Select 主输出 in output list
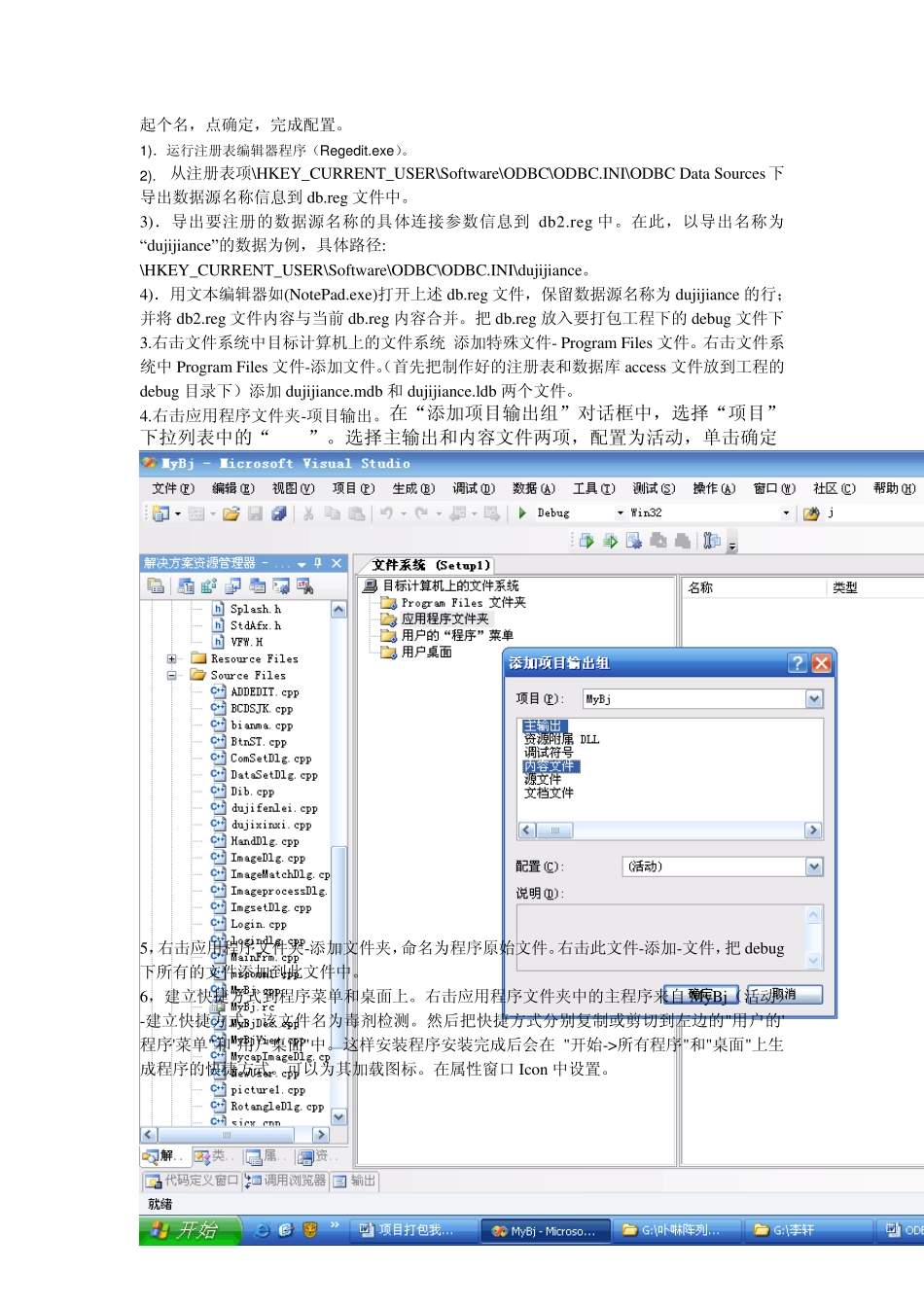This screenshot has width=924, height=1307. point(543,726)
